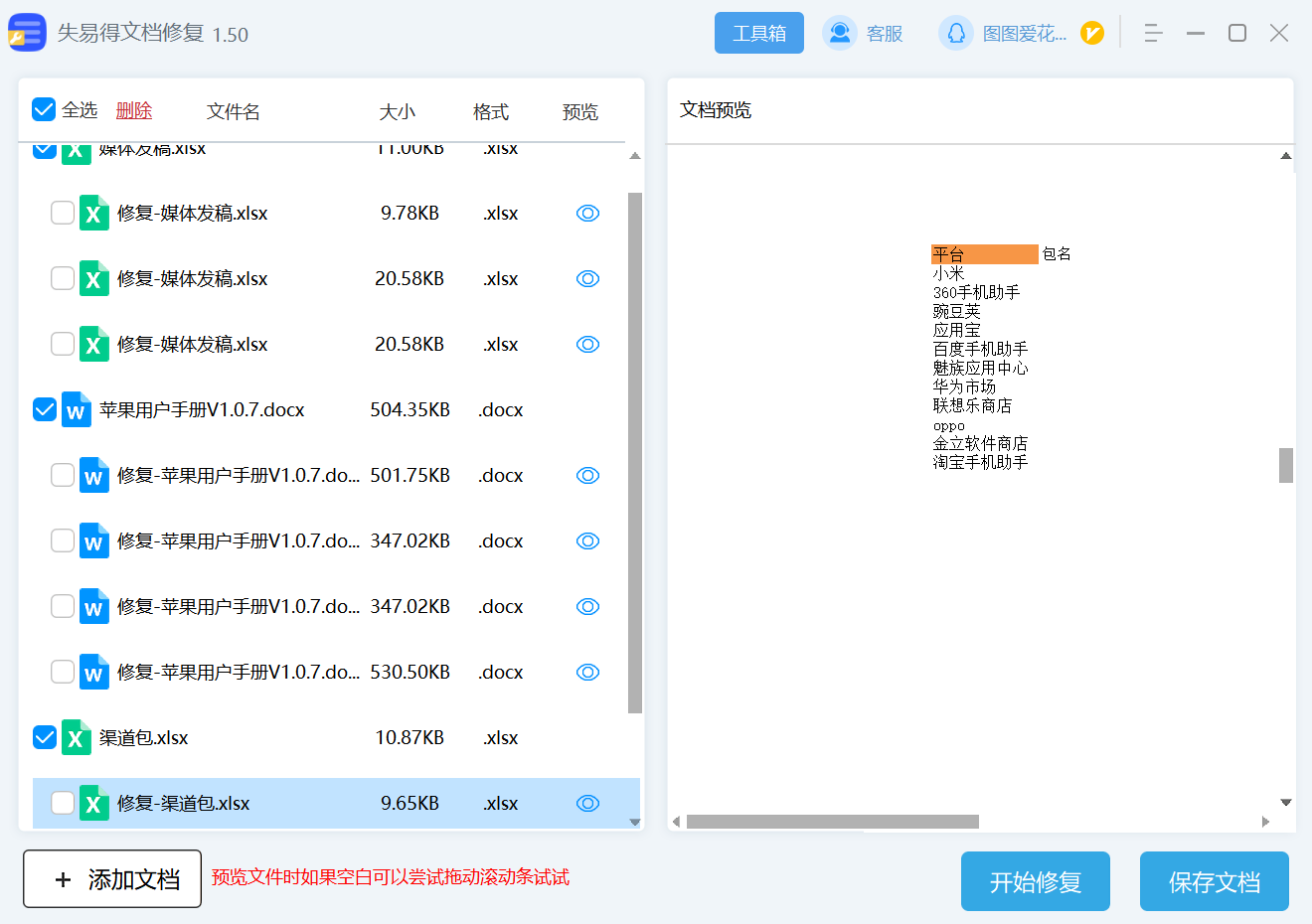Click 应用宝 in the preview
Screen dimensions: 1312x924
coord(957,330)
